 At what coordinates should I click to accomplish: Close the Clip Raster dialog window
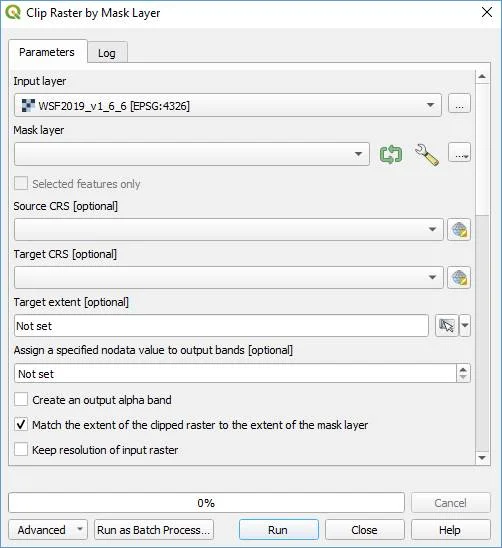[x=487, y=13]
